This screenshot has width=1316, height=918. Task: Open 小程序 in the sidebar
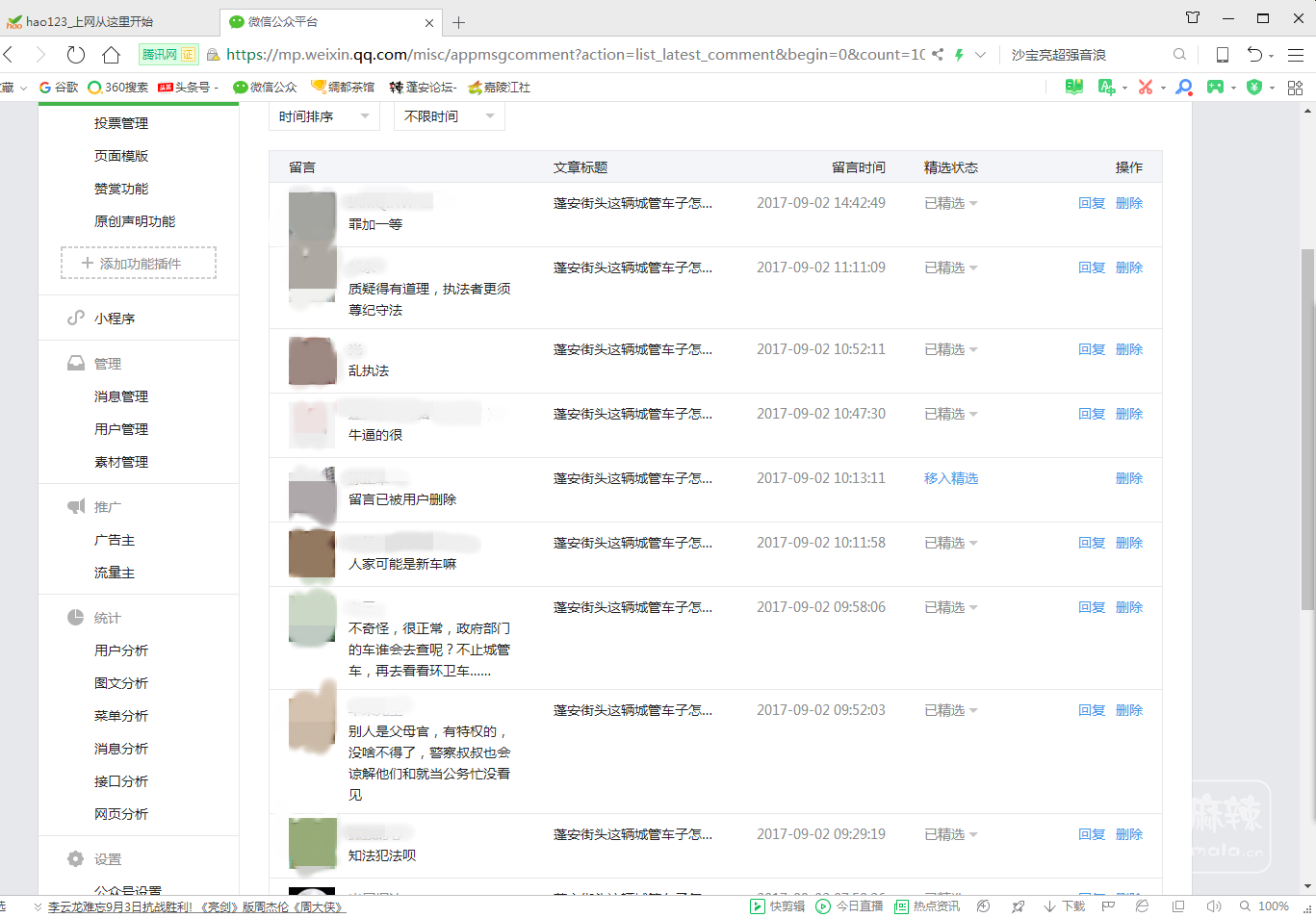(x=115, y=319)
